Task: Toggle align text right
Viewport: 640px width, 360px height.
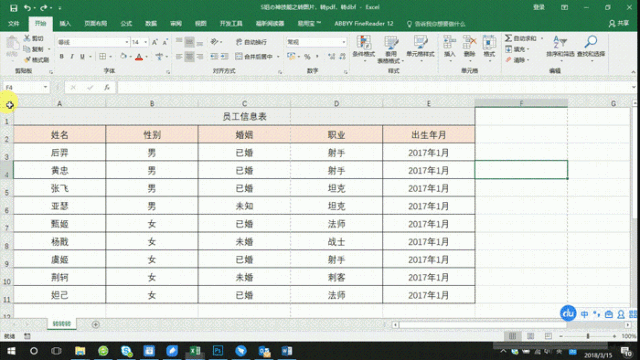Action: (x=200, y=56)
